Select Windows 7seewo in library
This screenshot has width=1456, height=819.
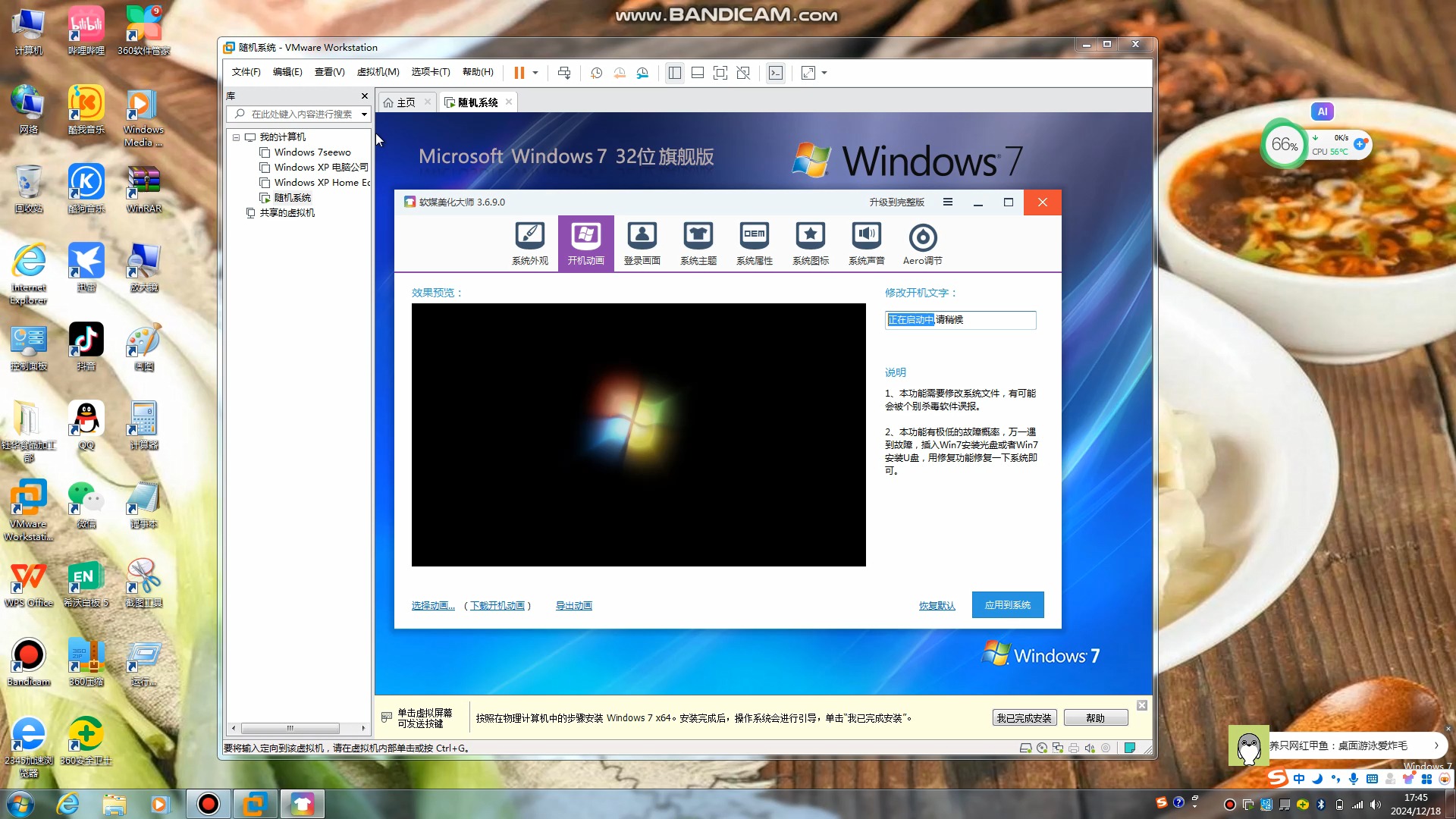(x=312, y=152)
